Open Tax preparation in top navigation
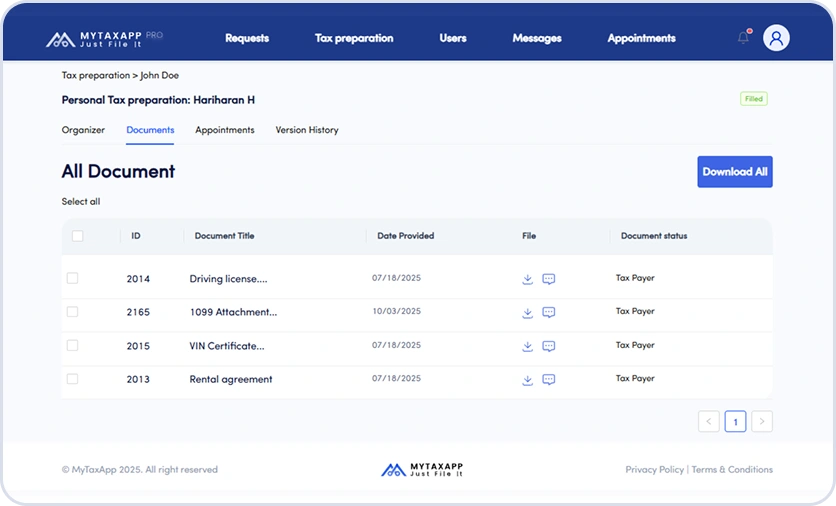Viewport: 836px width, 506px height. (354, 38)
